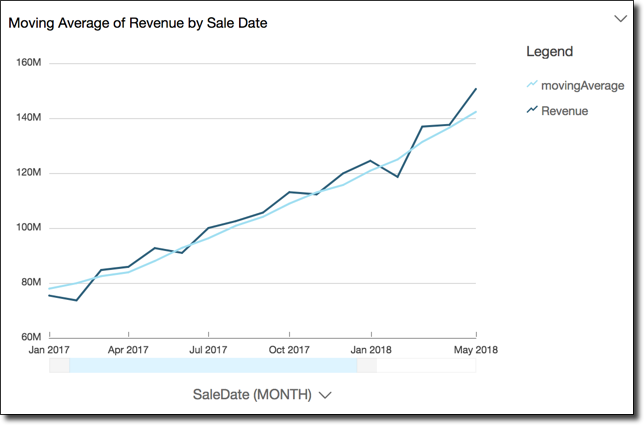Click the Jan 2017 x-axis tick label
Image resolution: width=644 pixels, height=425 pixels.
[48, 350]
